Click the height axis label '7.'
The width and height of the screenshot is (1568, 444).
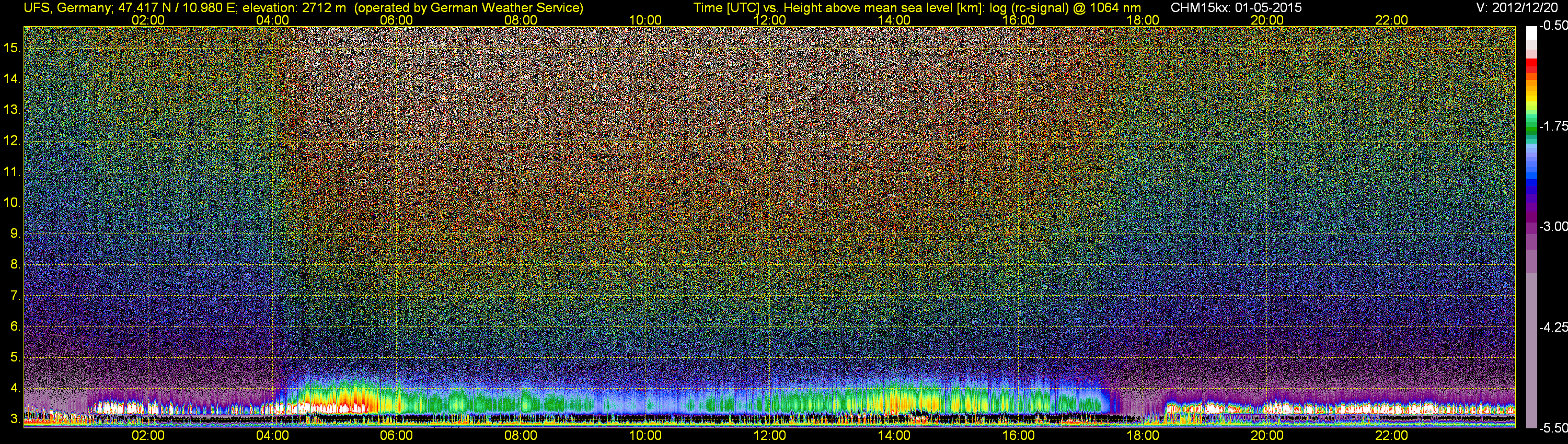click(15, 296)
